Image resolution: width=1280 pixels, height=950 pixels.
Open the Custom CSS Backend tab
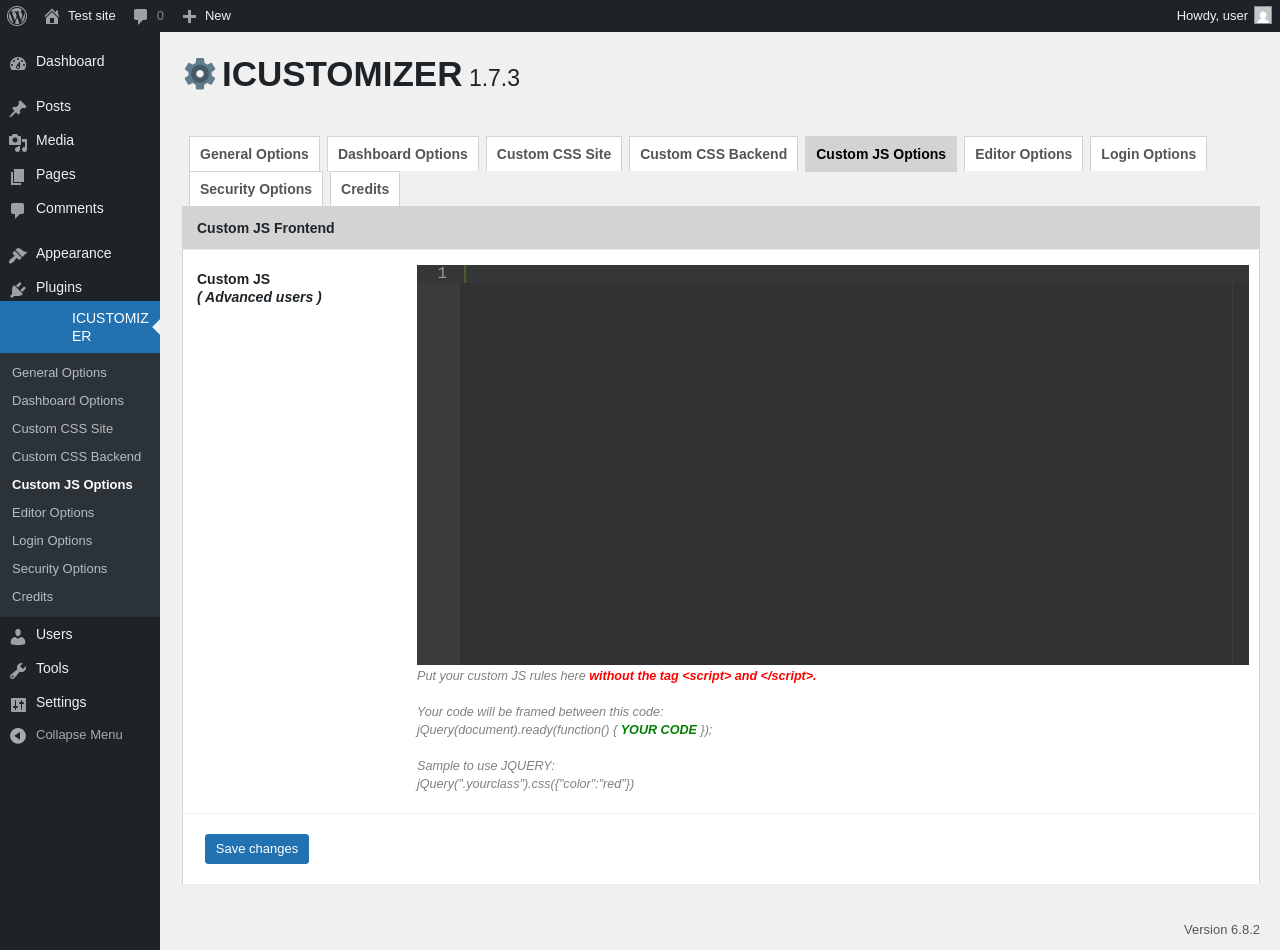click(x=713, y=154)
